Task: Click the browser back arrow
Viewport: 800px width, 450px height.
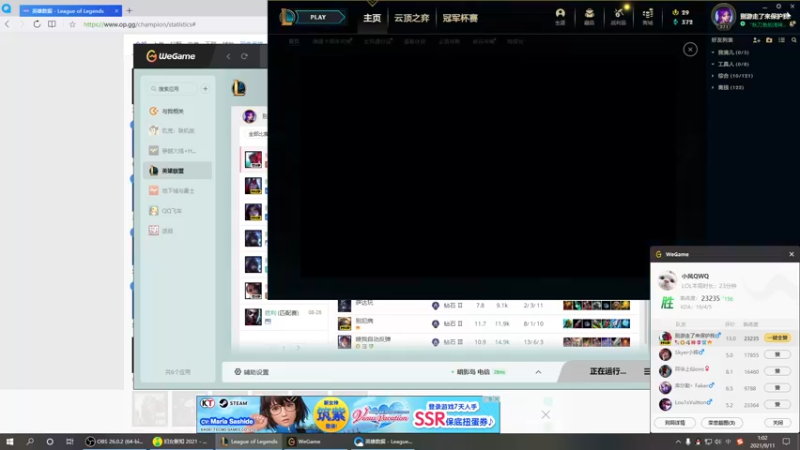Action: 7,24
